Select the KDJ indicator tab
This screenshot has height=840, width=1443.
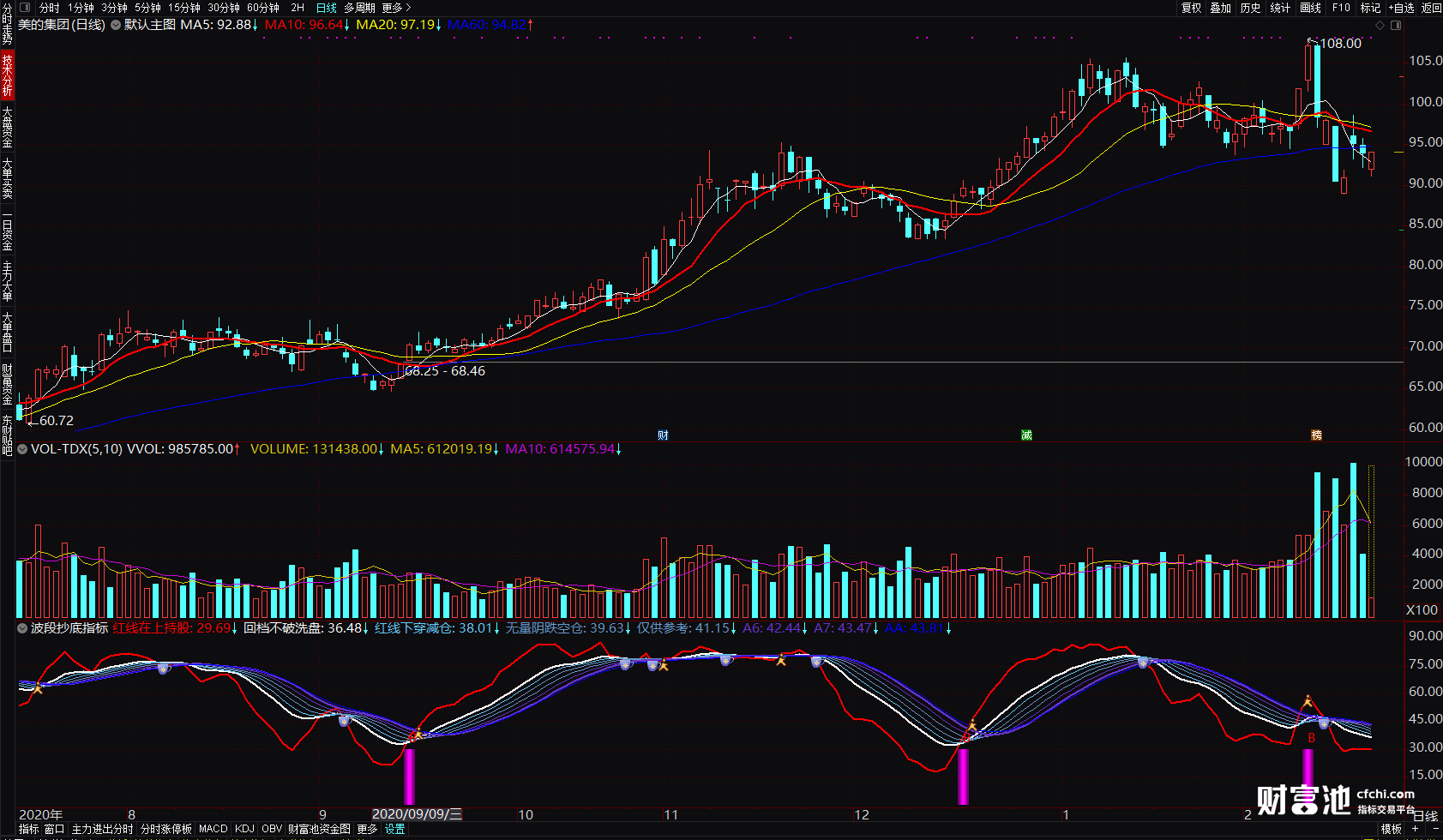[x=244, y=830]
